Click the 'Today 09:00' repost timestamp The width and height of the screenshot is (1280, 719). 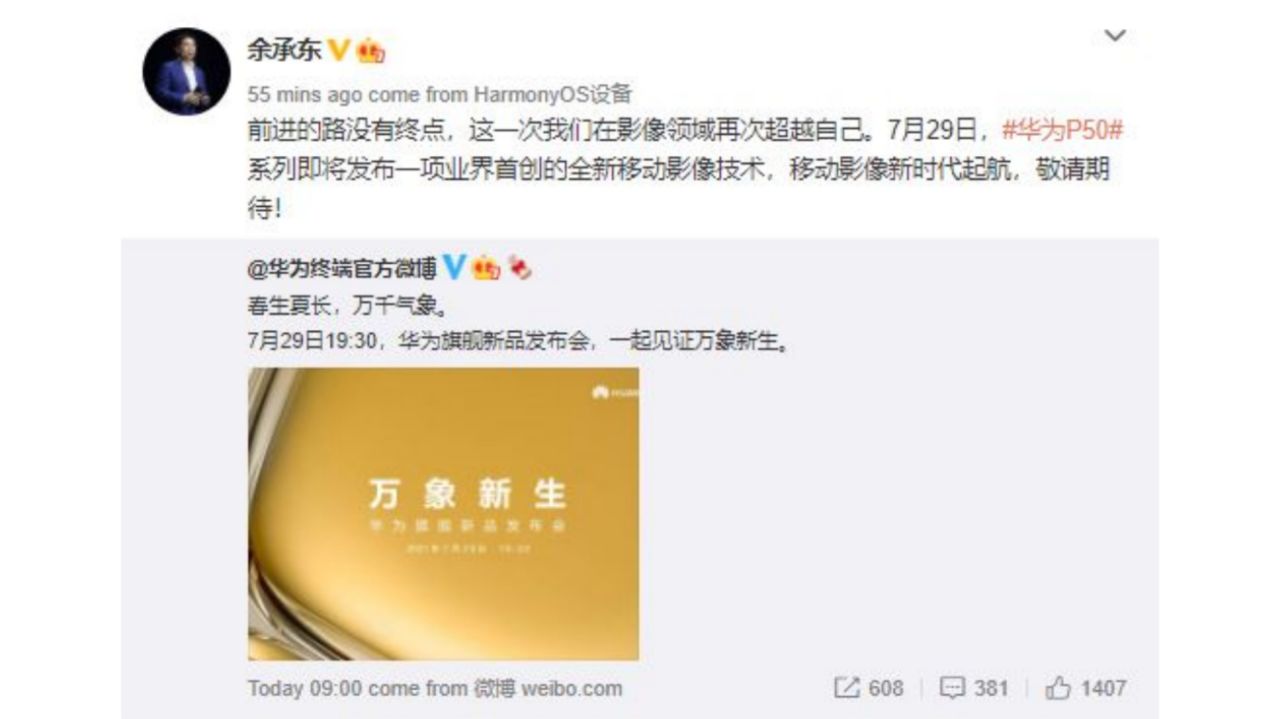305,688
